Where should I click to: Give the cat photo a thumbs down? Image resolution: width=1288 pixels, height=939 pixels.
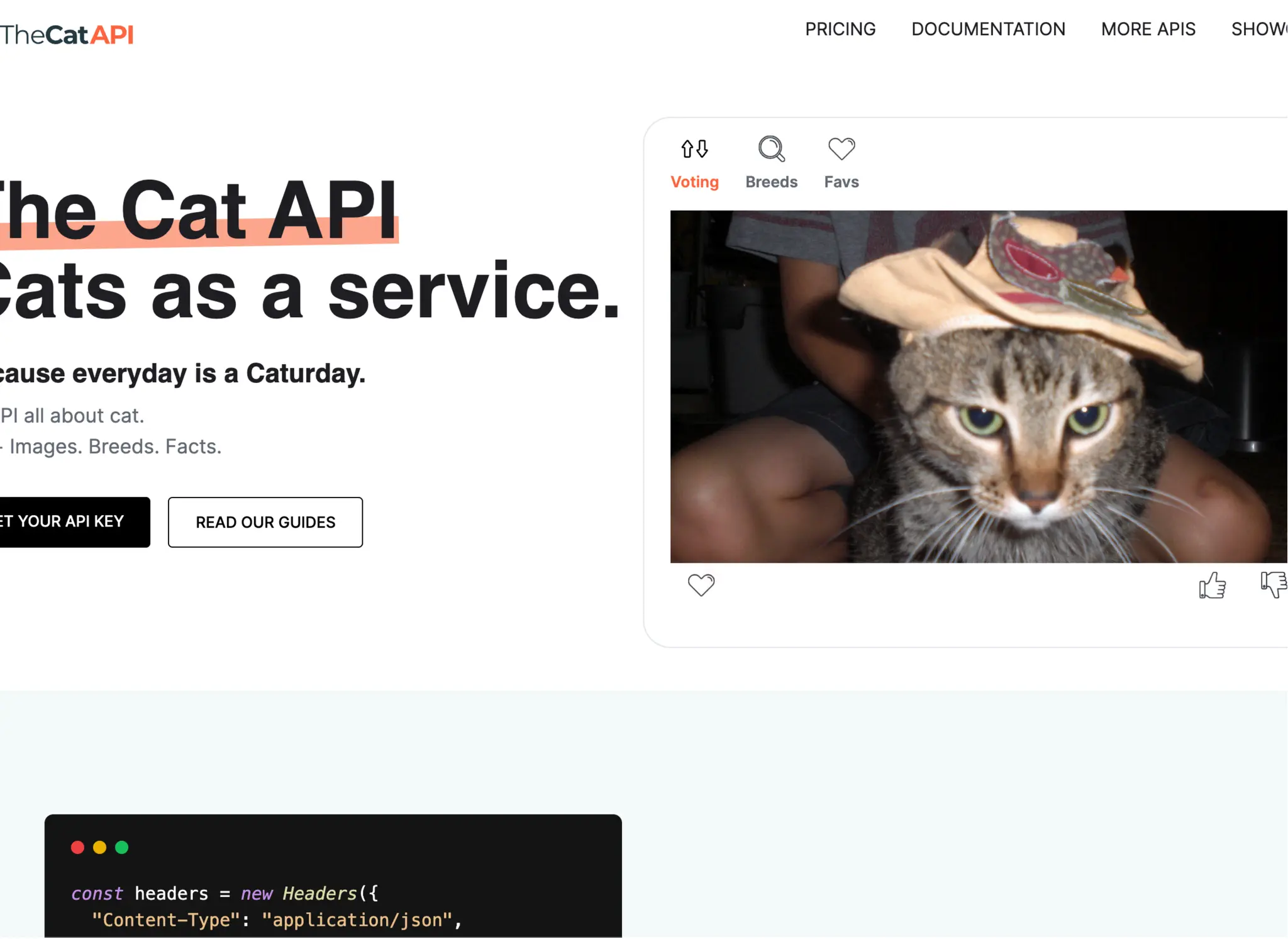pos(1274,584)
